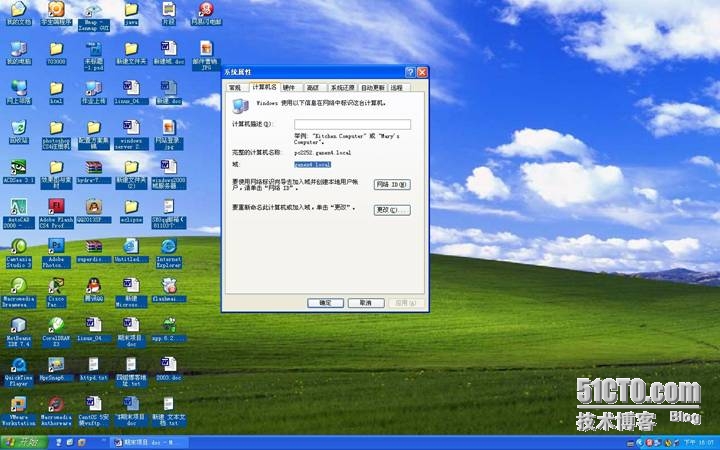The height and width of the screenshot is (450, 720).
Task: Open 期末项目.doc taskbar button
Action: click(149, 443)
